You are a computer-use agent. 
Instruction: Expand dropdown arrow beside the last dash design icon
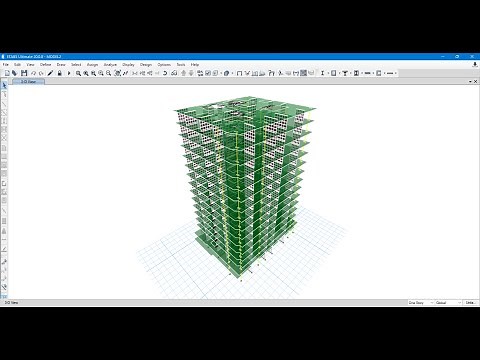click(x=396, y=73)
